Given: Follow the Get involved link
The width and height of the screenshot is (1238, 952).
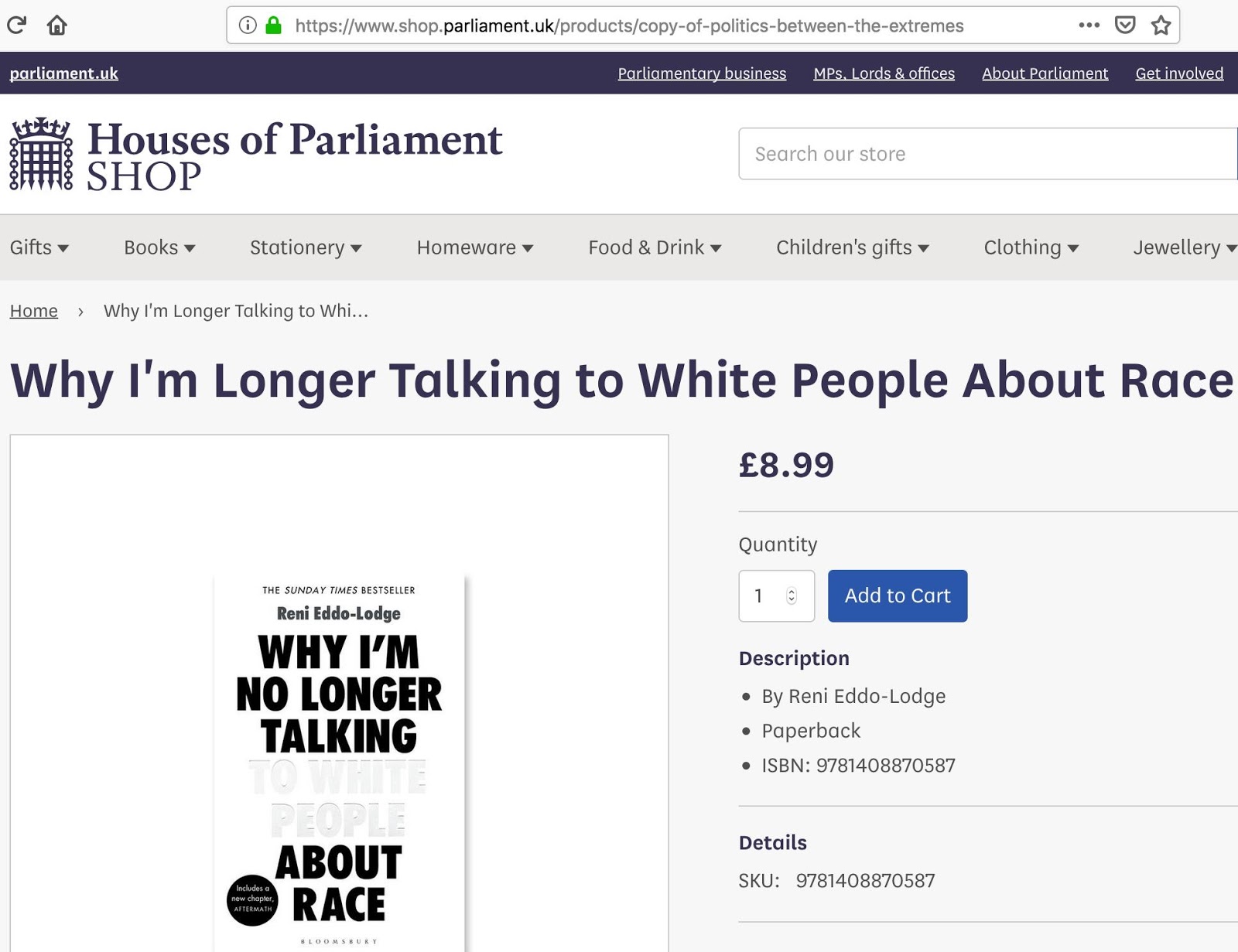Looking at the screenshot, I should coord(1179,73).
